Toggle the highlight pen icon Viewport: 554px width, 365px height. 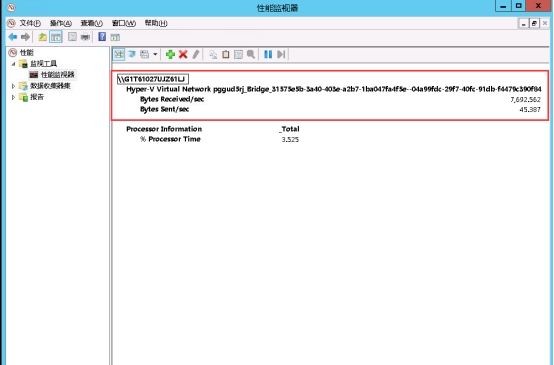196,54
